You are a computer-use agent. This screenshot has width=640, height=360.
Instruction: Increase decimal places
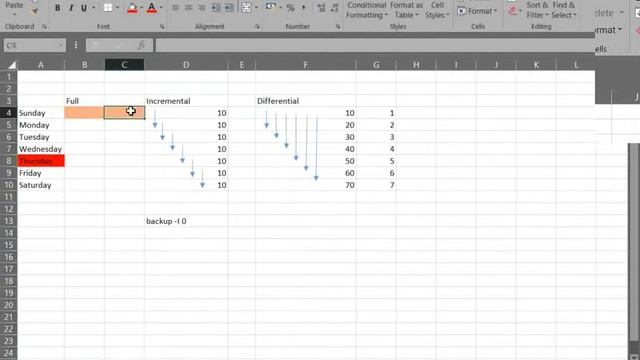pos(322,8)
